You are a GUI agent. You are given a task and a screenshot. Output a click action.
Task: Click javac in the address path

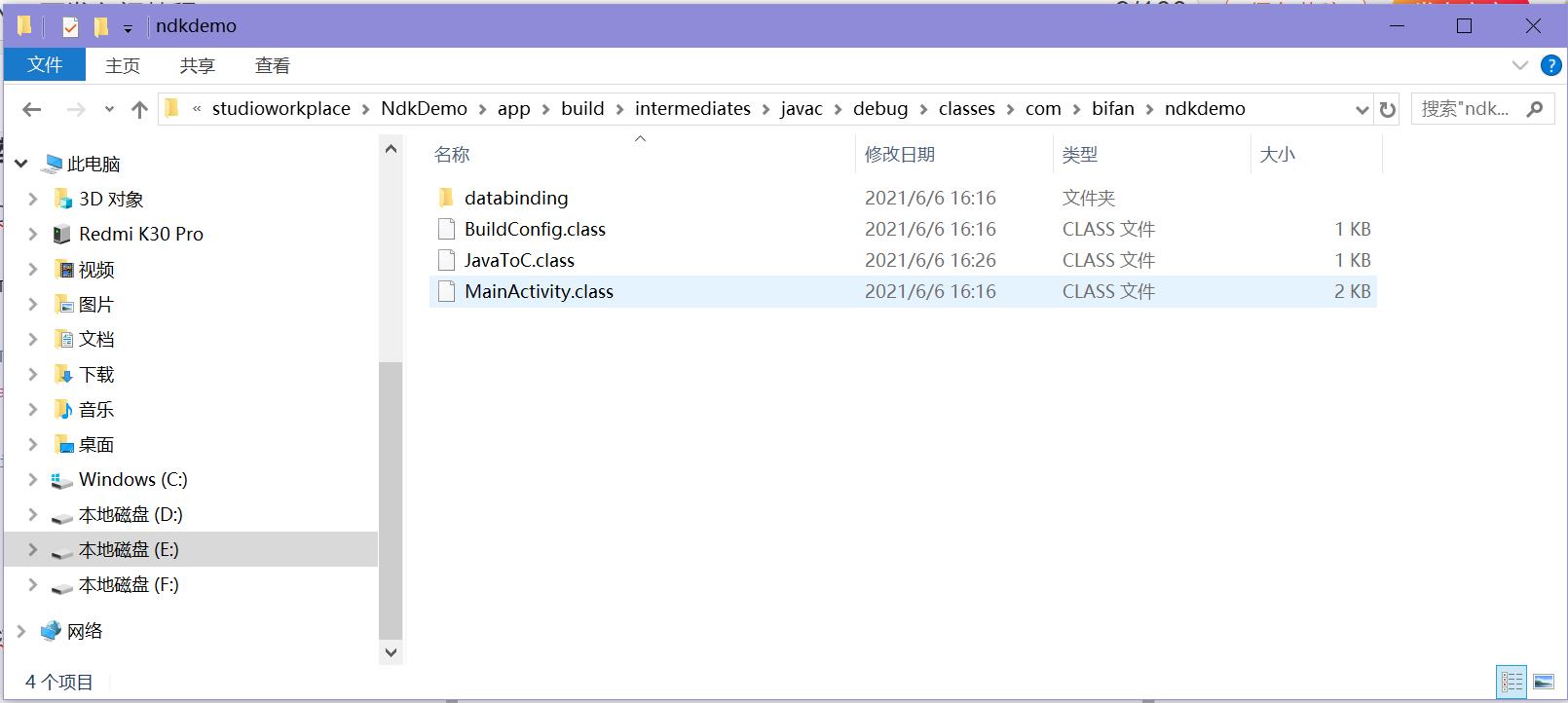[802, 109]
